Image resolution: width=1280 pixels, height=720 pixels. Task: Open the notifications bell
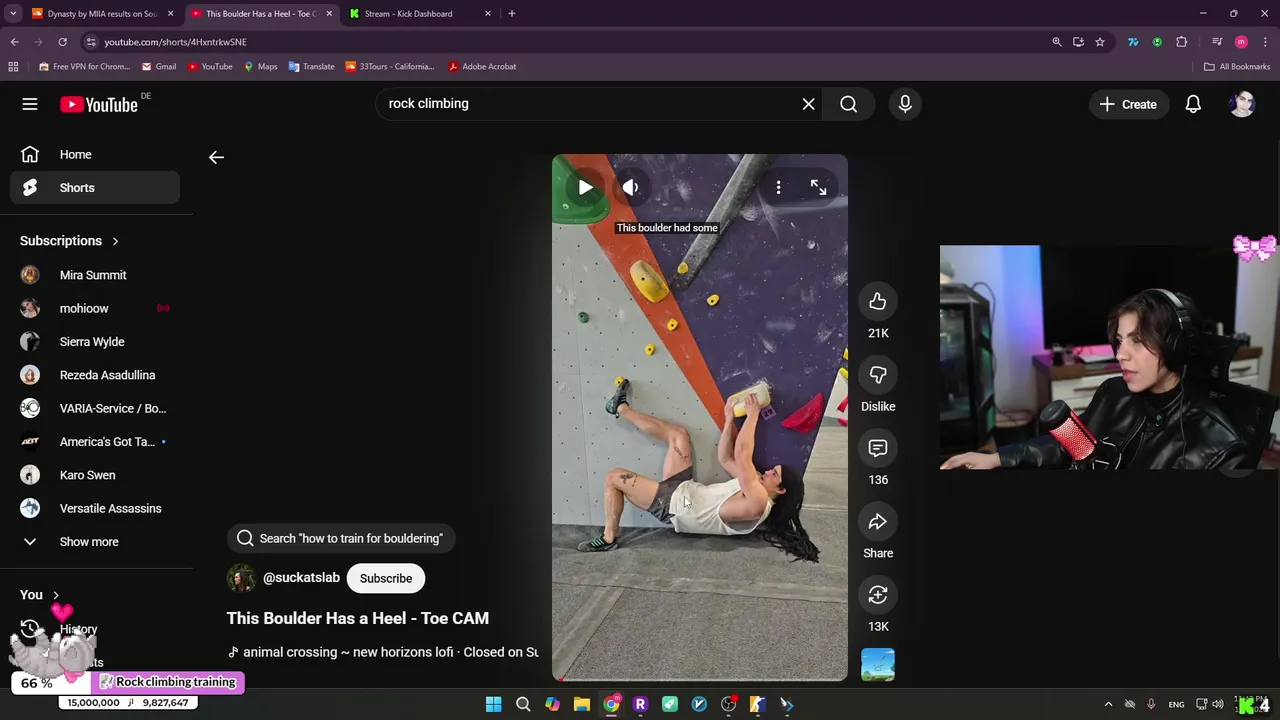[1193, 104]
